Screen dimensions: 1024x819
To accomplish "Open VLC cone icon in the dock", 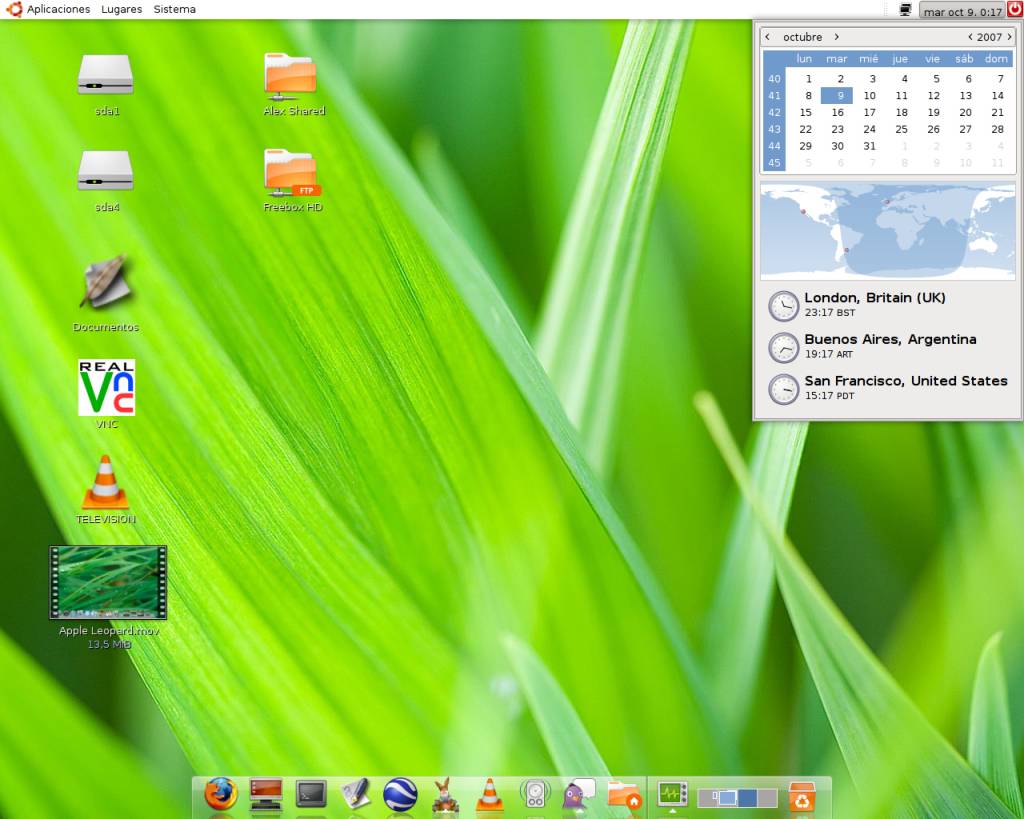I will 489,794.
